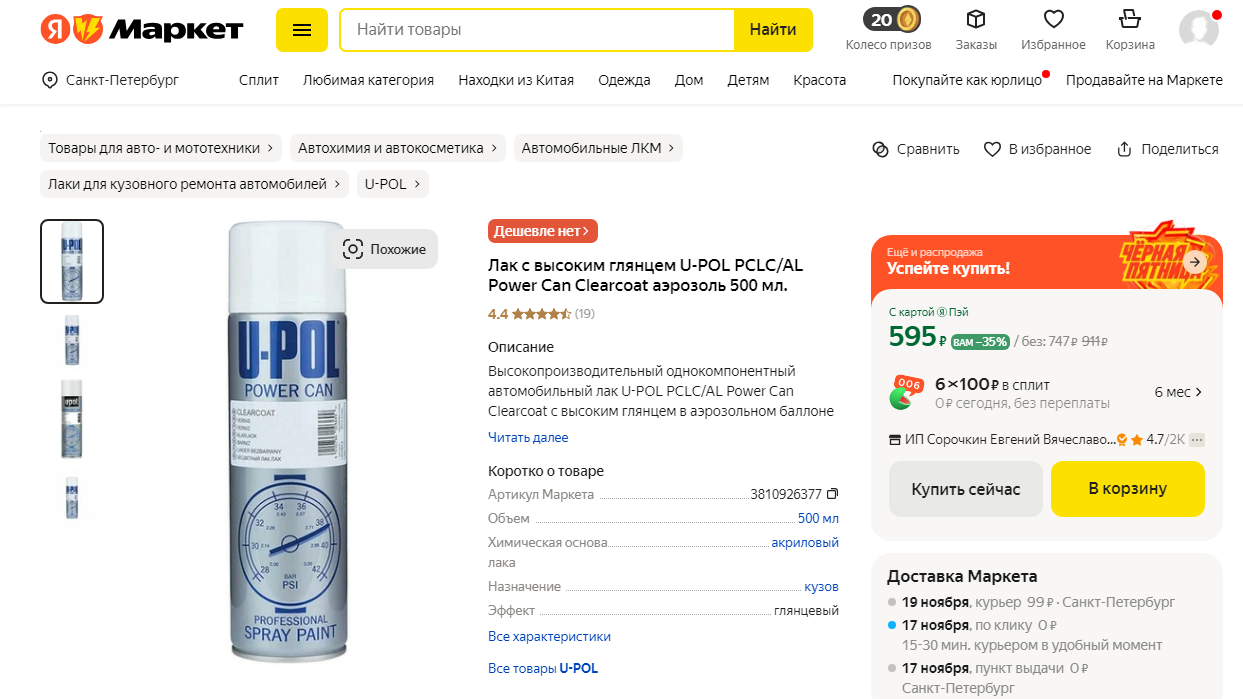Expand description with Читать далее
This screenshot has width=1243, height=699.
[x=528, y=437]
